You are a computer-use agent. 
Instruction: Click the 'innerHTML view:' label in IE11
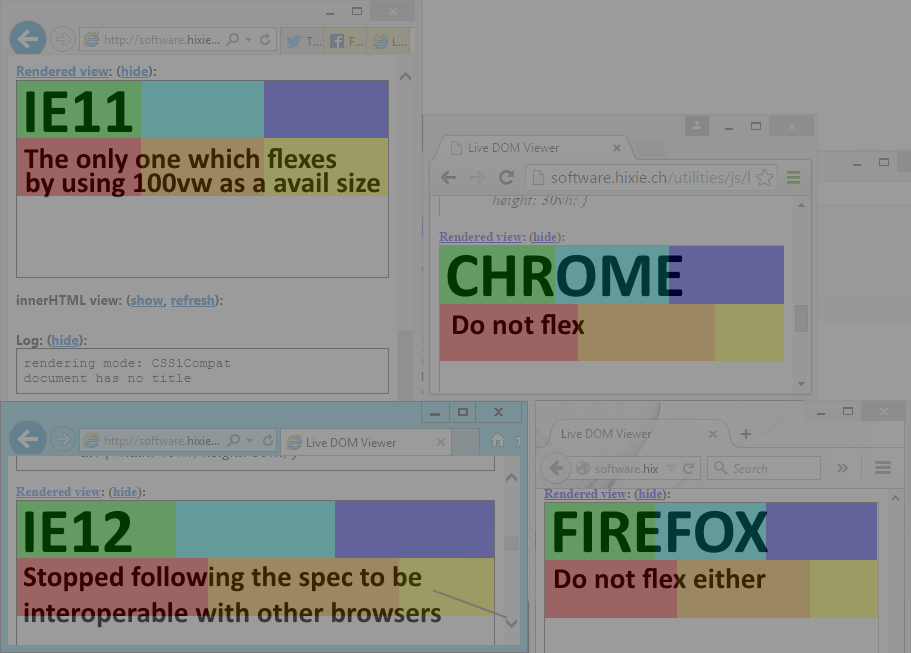click(68, 300)
